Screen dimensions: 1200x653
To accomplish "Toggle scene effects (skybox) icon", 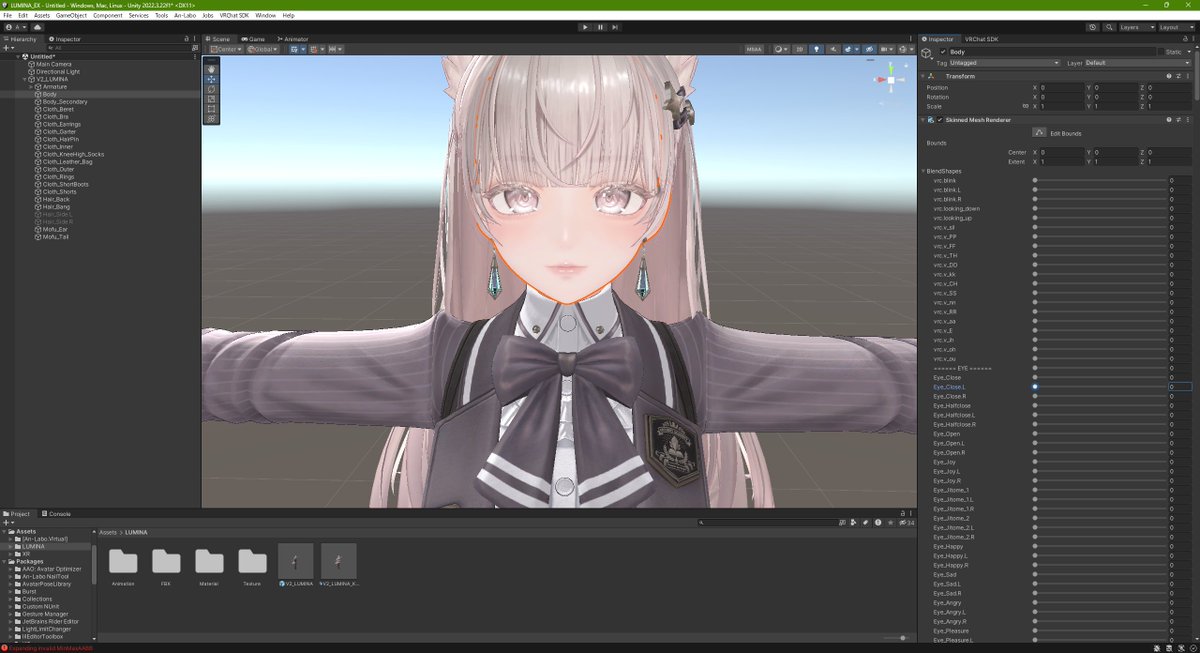I will tap(849, 49).
